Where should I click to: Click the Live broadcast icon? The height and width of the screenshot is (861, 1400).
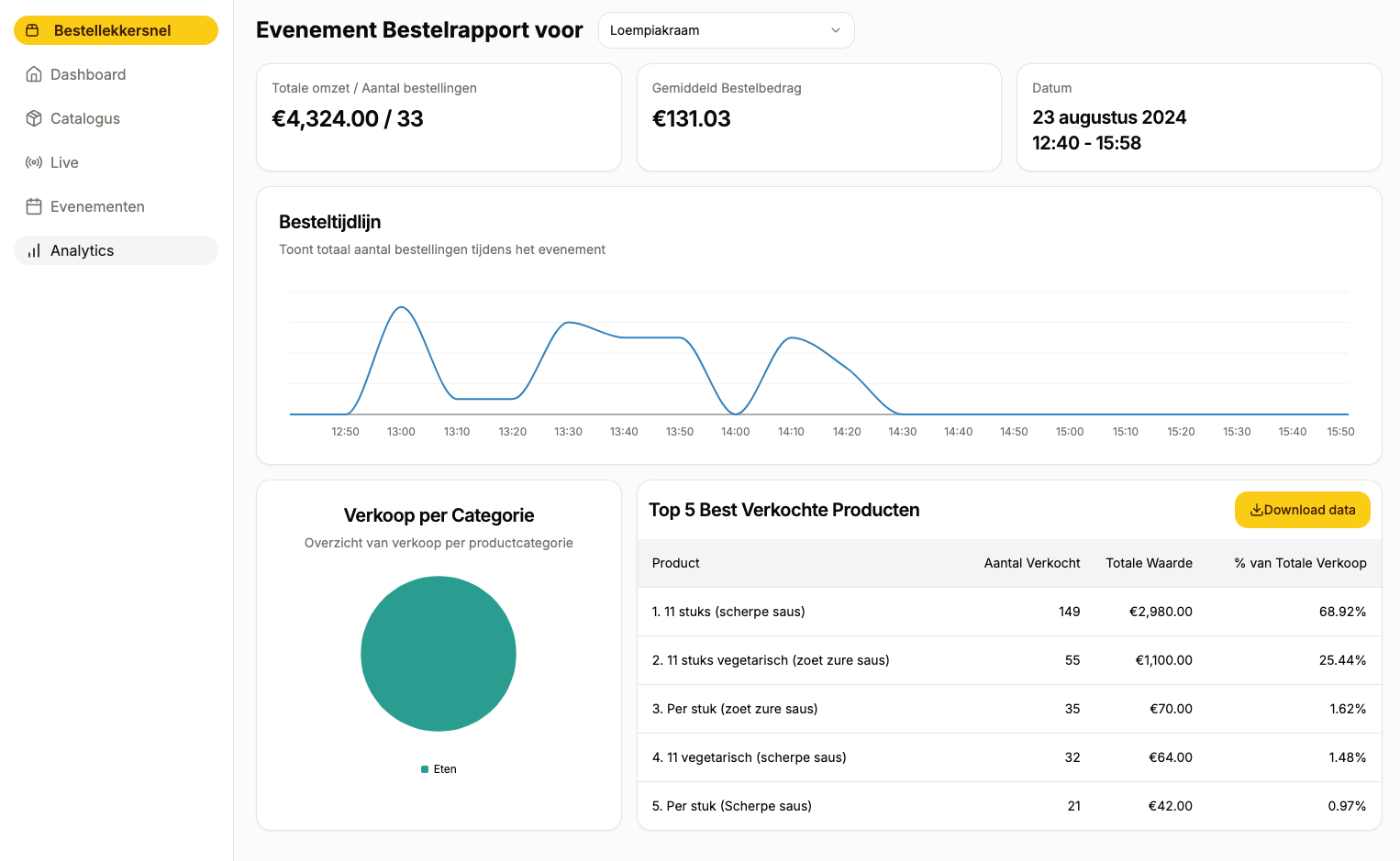pos(34,162)
